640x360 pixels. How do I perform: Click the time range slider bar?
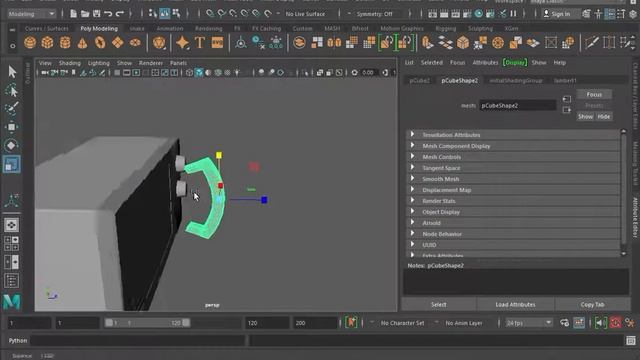(147, 323)
